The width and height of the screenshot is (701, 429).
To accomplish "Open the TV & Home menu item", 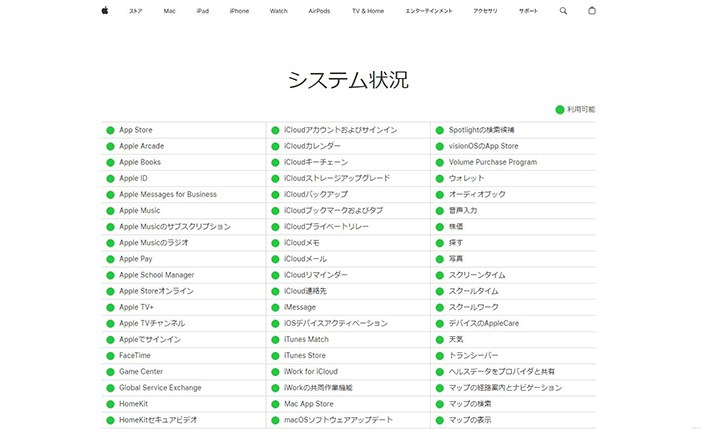I will pyautogui.click(x=368, y=11).
